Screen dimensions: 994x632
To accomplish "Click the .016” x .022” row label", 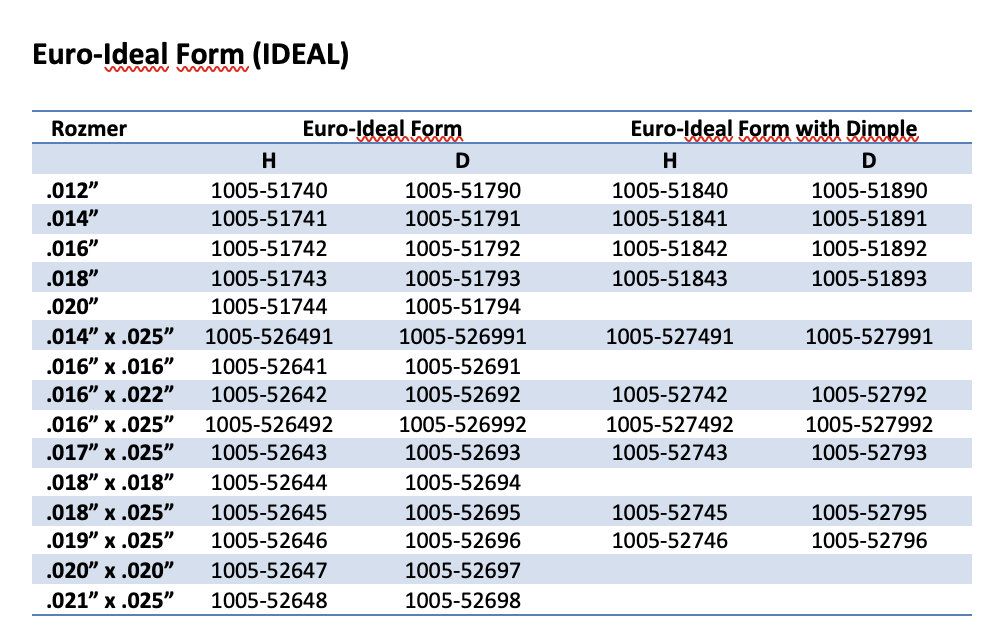I will (x=110, y=395).
